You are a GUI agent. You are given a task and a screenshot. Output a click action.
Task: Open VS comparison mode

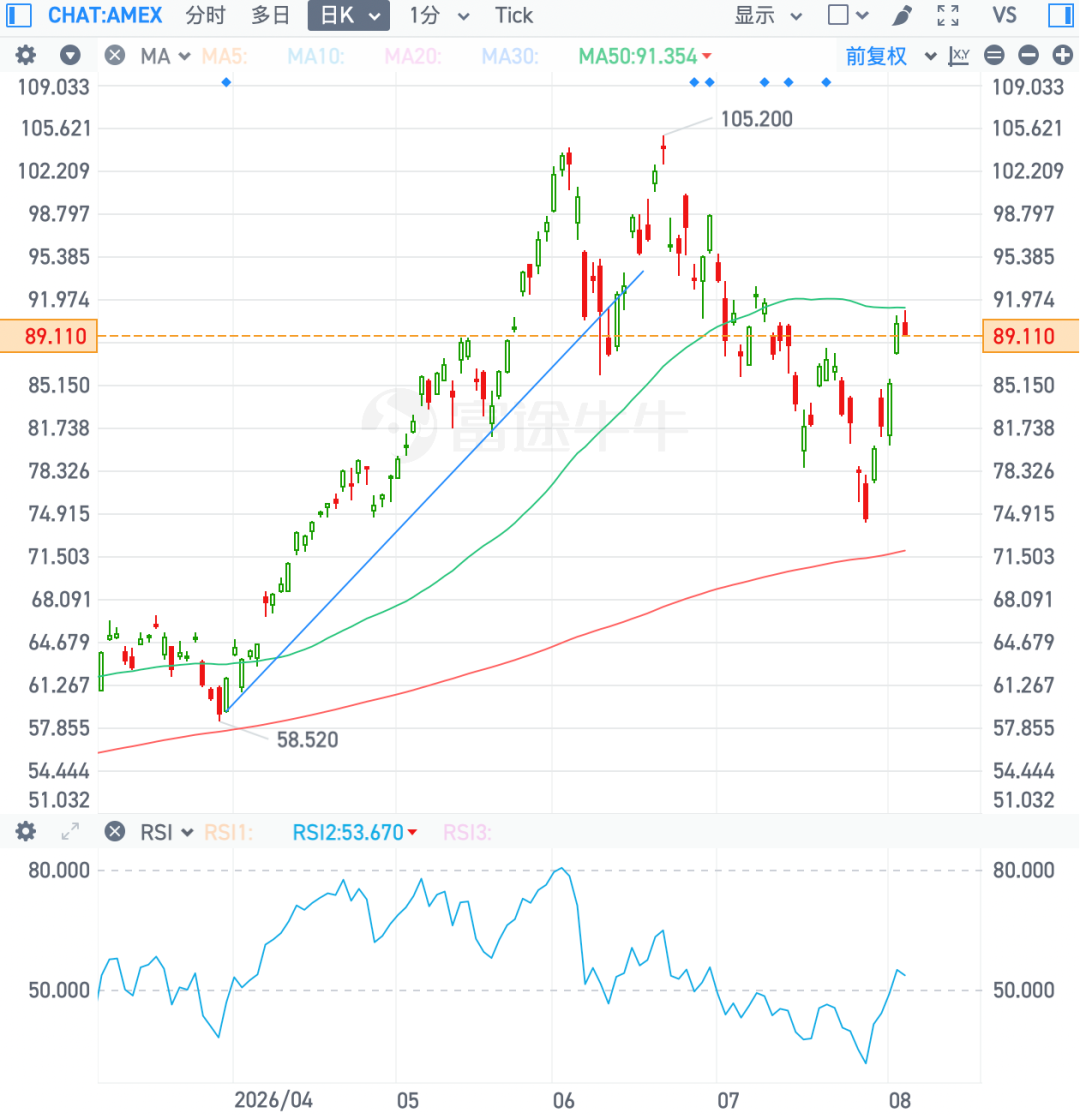pyautogui.click(x=1004, y=15)
